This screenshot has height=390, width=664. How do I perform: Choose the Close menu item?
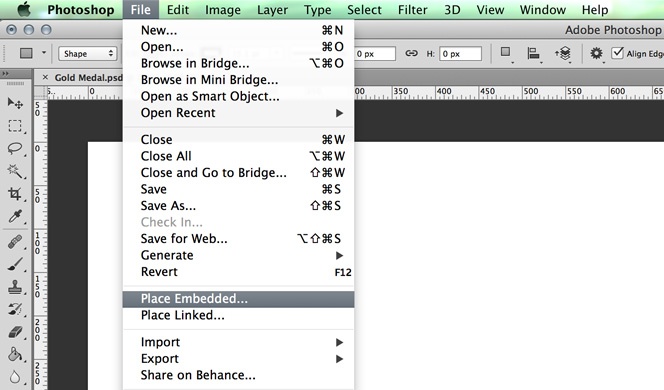coord(238,140)
